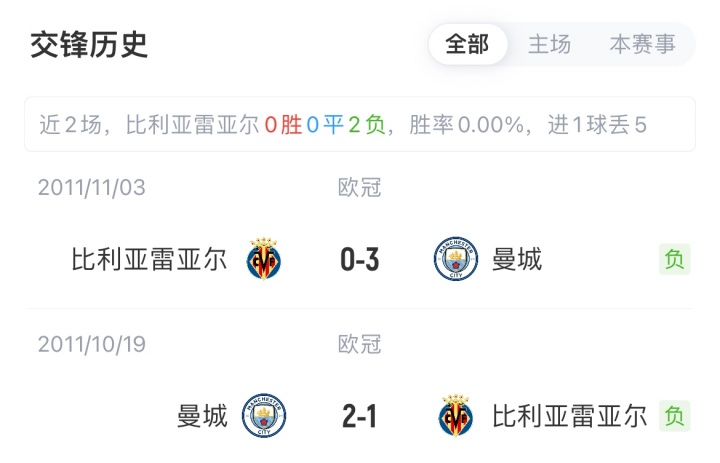Click the 2011/11/03 match date
Image resolution: width=720 pixels, height=463 pixels.
92,187
